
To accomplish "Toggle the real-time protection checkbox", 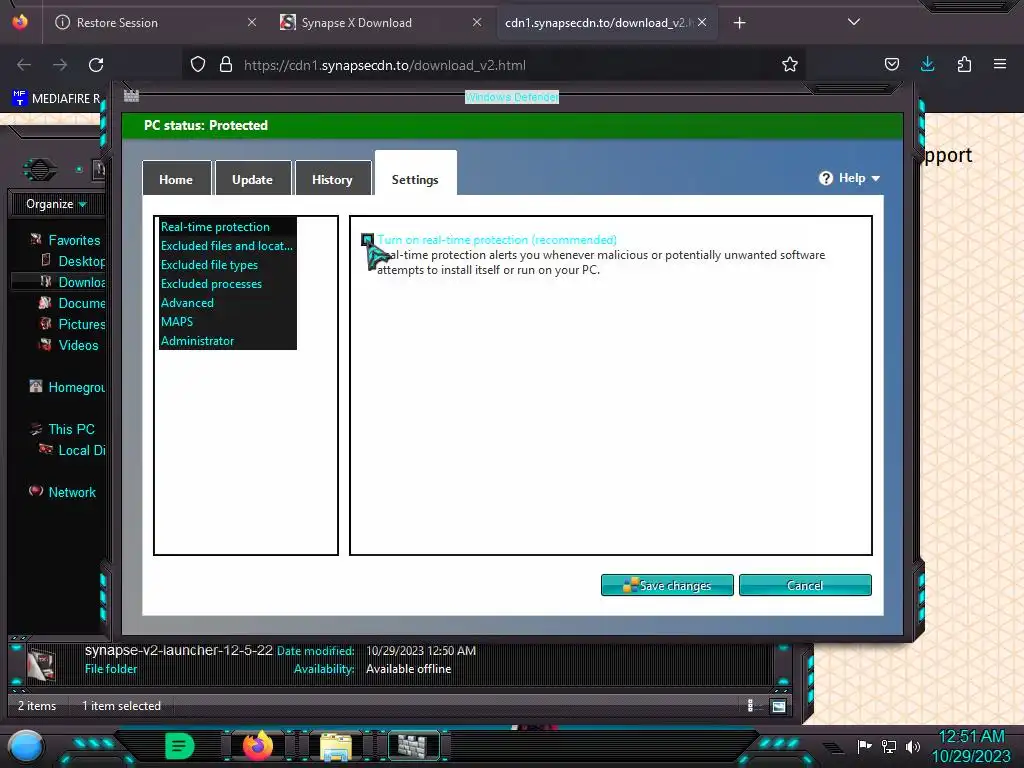I will coord(368,240).
